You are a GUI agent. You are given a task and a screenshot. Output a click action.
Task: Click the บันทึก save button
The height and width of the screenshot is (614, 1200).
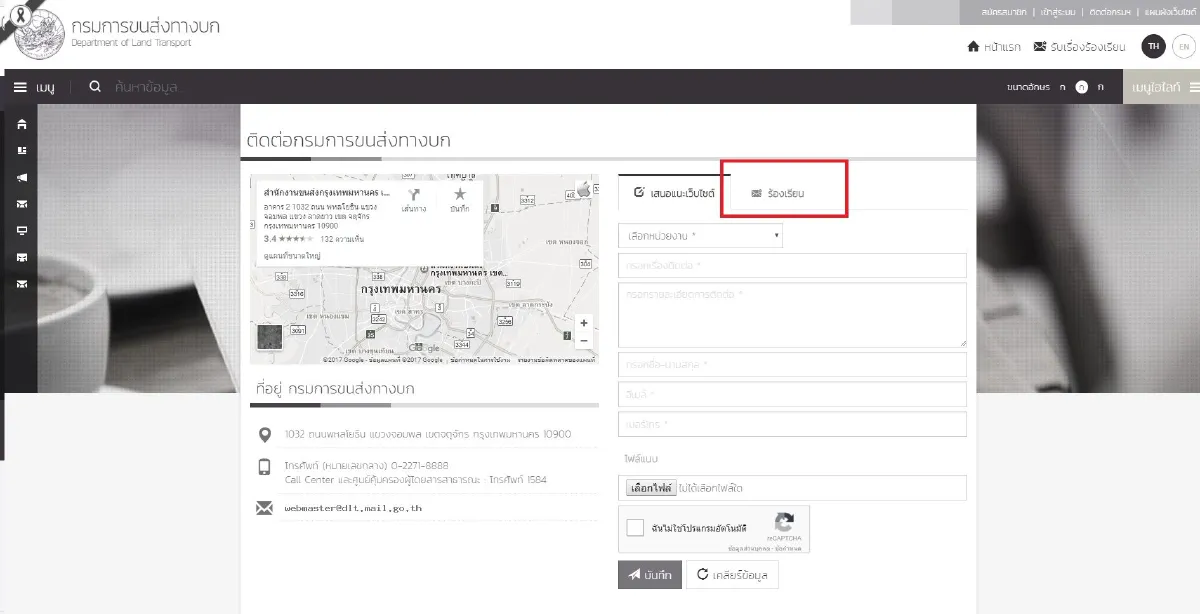(x=649, y=574)
